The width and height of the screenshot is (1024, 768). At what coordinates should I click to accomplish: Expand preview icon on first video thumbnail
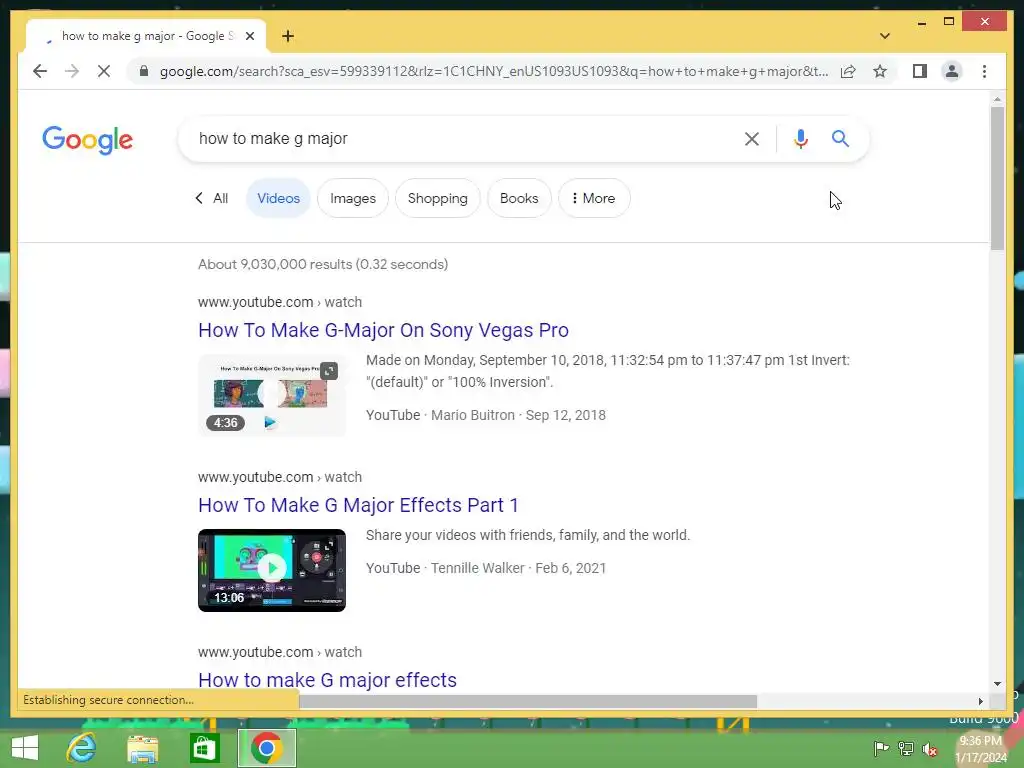tap(329, 371)
